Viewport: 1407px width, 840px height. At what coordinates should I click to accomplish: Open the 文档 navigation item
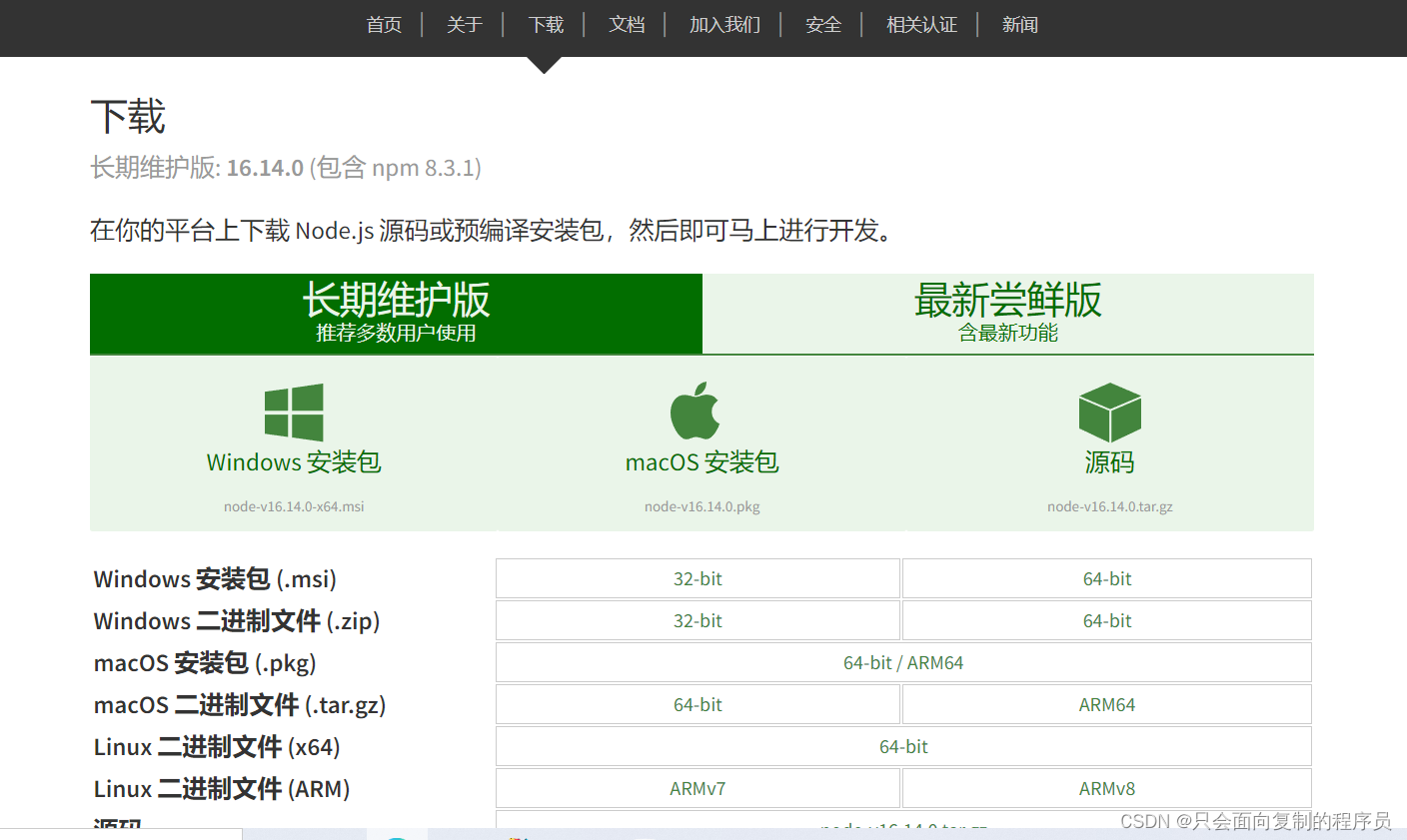(x=627, y=25)
